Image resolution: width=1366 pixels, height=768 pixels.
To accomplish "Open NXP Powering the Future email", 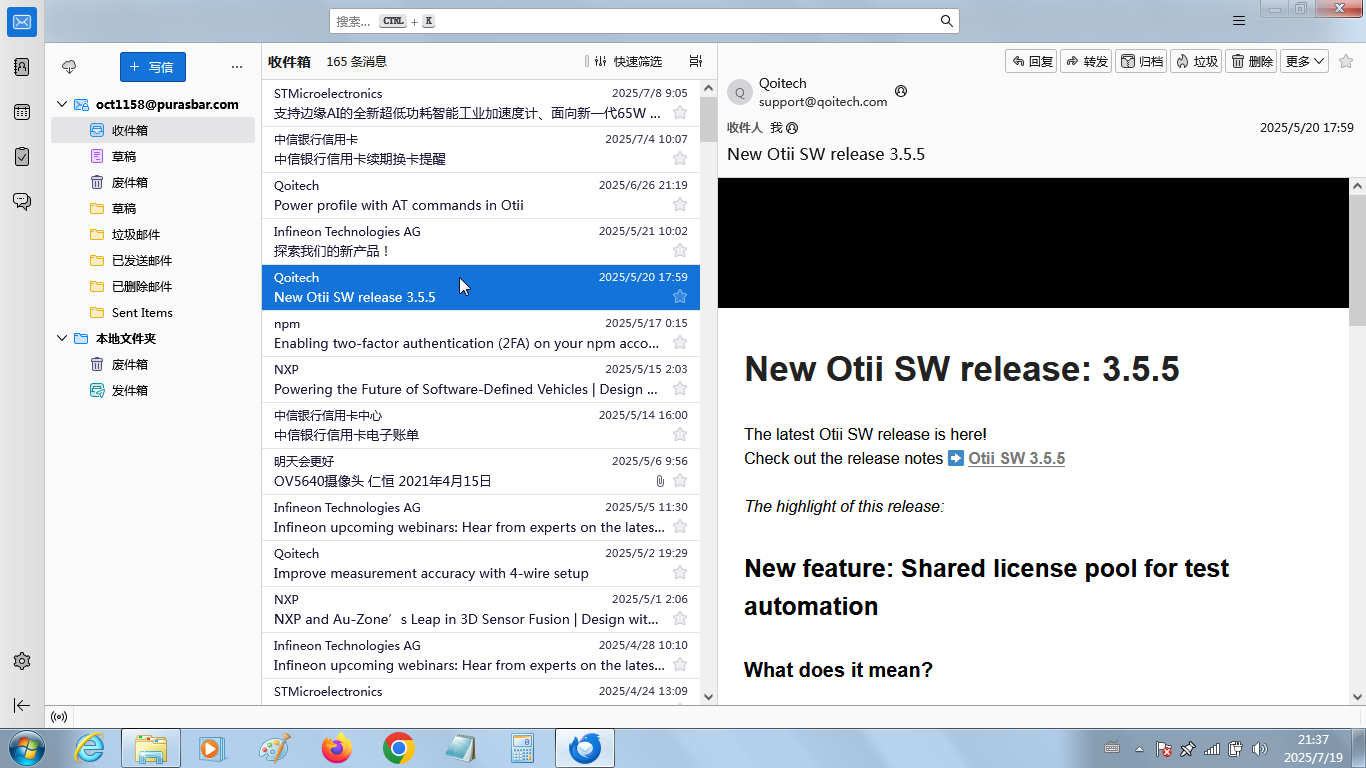I will (481, 379).
